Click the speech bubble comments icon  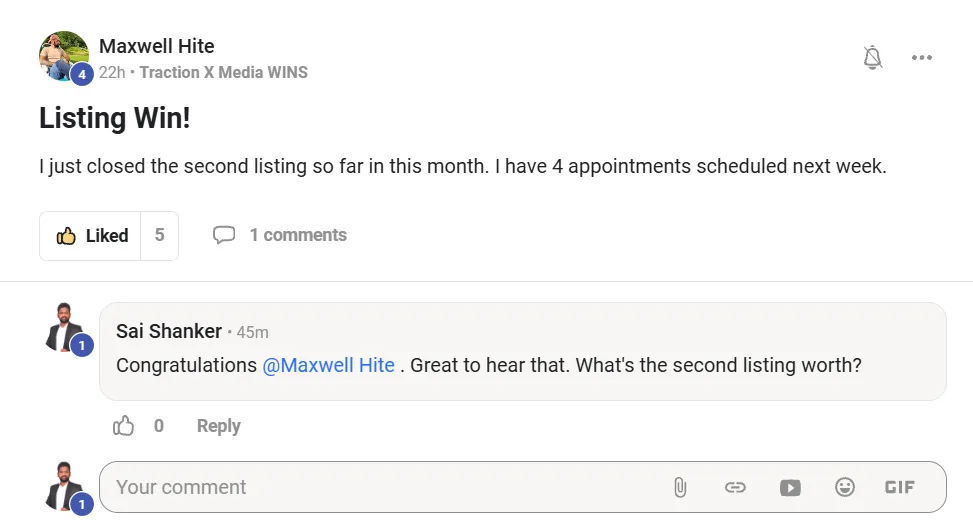223,235
